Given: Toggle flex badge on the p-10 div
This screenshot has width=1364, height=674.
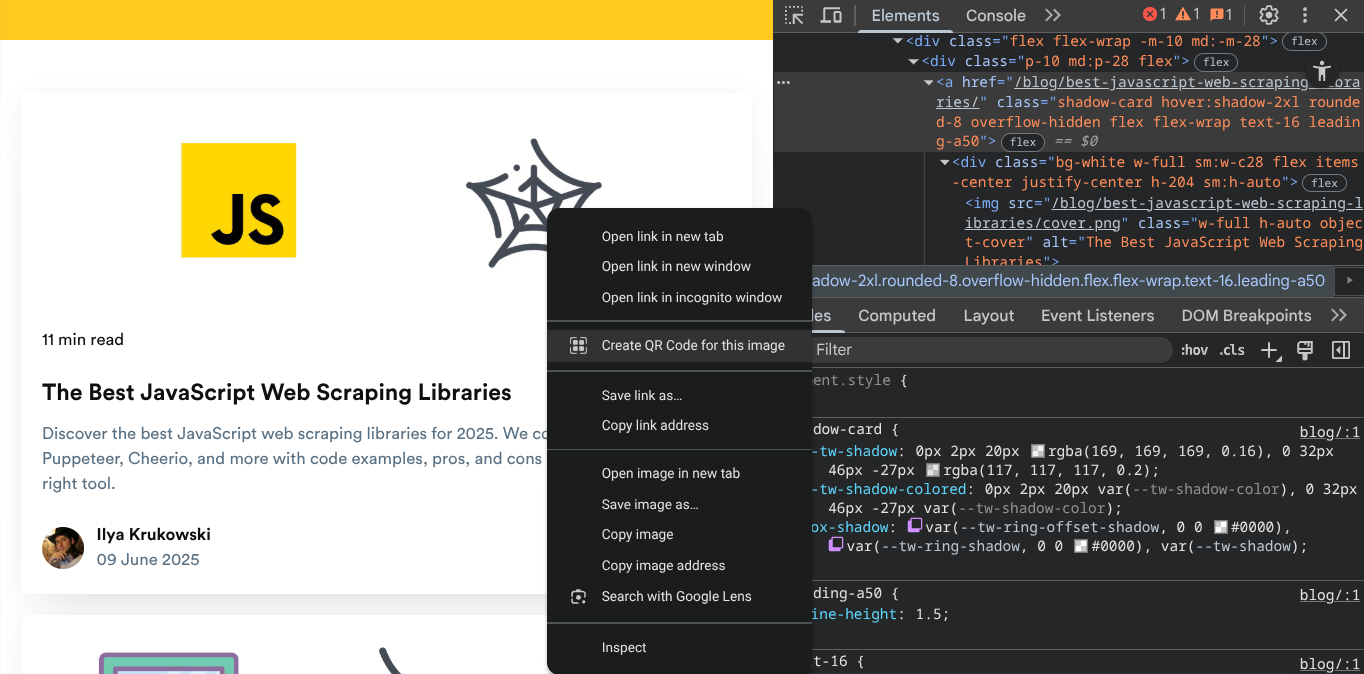Looking at the screenshot, I should pyautogui.click(x=1216, y=62).
